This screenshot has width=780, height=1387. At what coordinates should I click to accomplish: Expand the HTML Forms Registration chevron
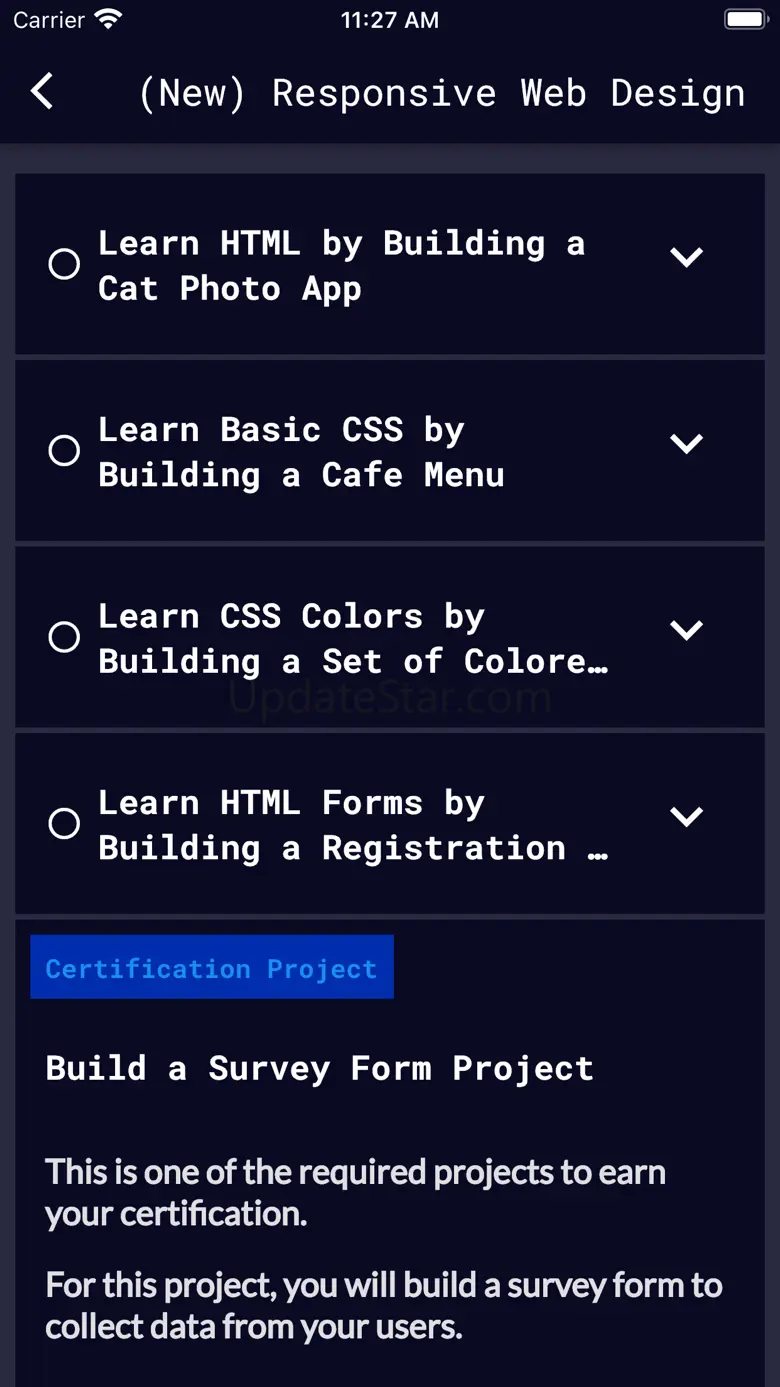pyautogui.click(x=686, y=817)
